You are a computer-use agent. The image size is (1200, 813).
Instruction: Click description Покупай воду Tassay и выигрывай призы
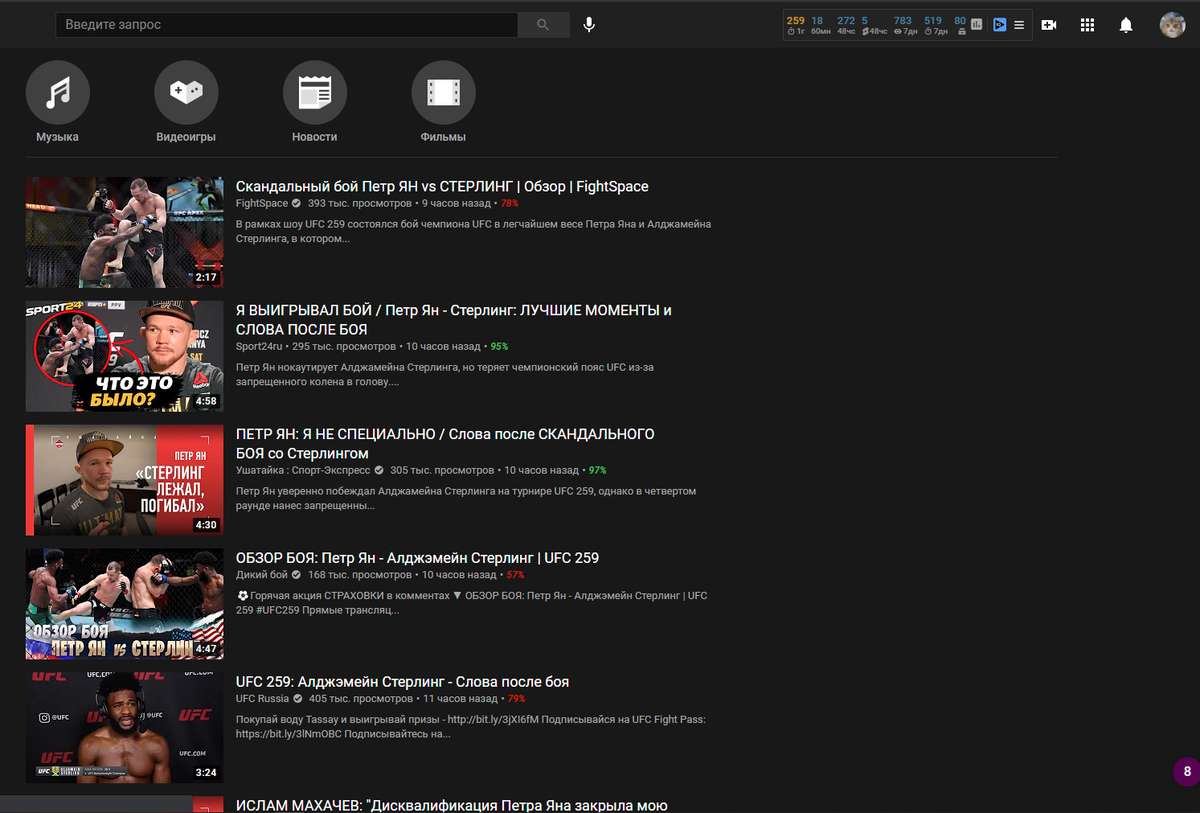click(x=471, y=727)
